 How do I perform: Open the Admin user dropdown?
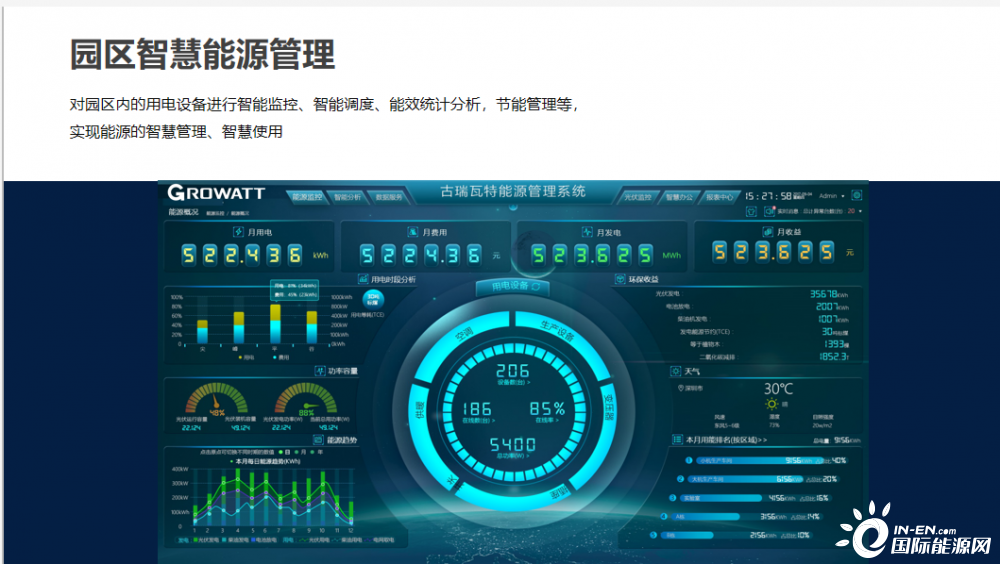[x=832, y=196]
